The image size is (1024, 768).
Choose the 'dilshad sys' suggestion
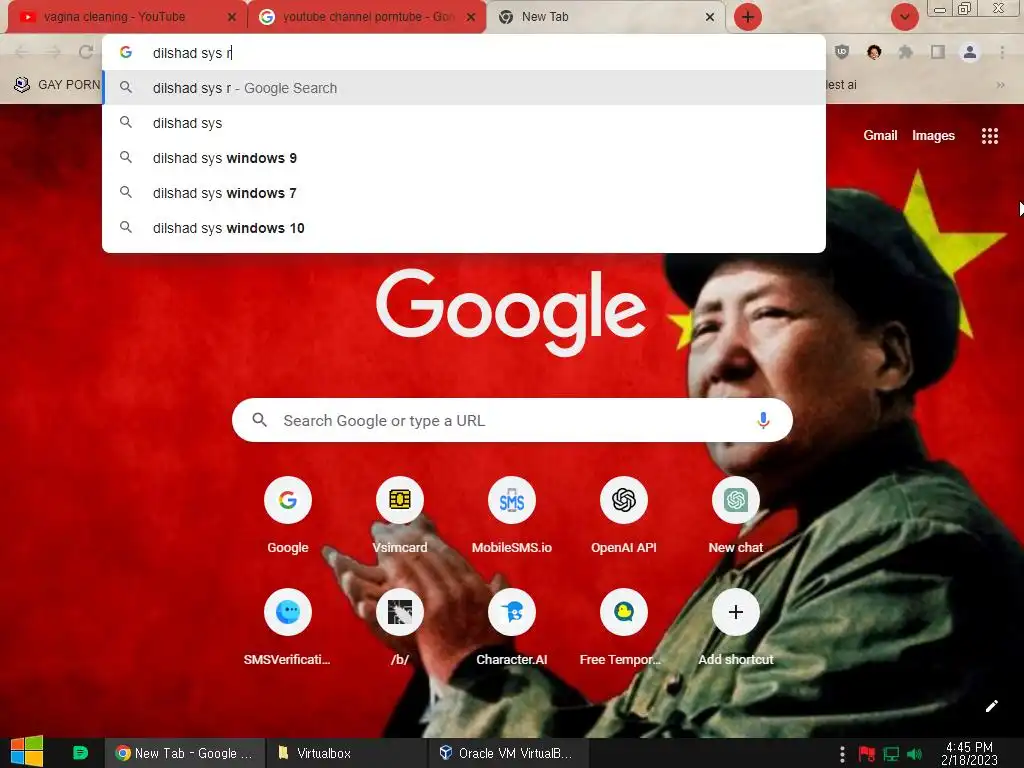pyautogui.click(x=464, y=123)
